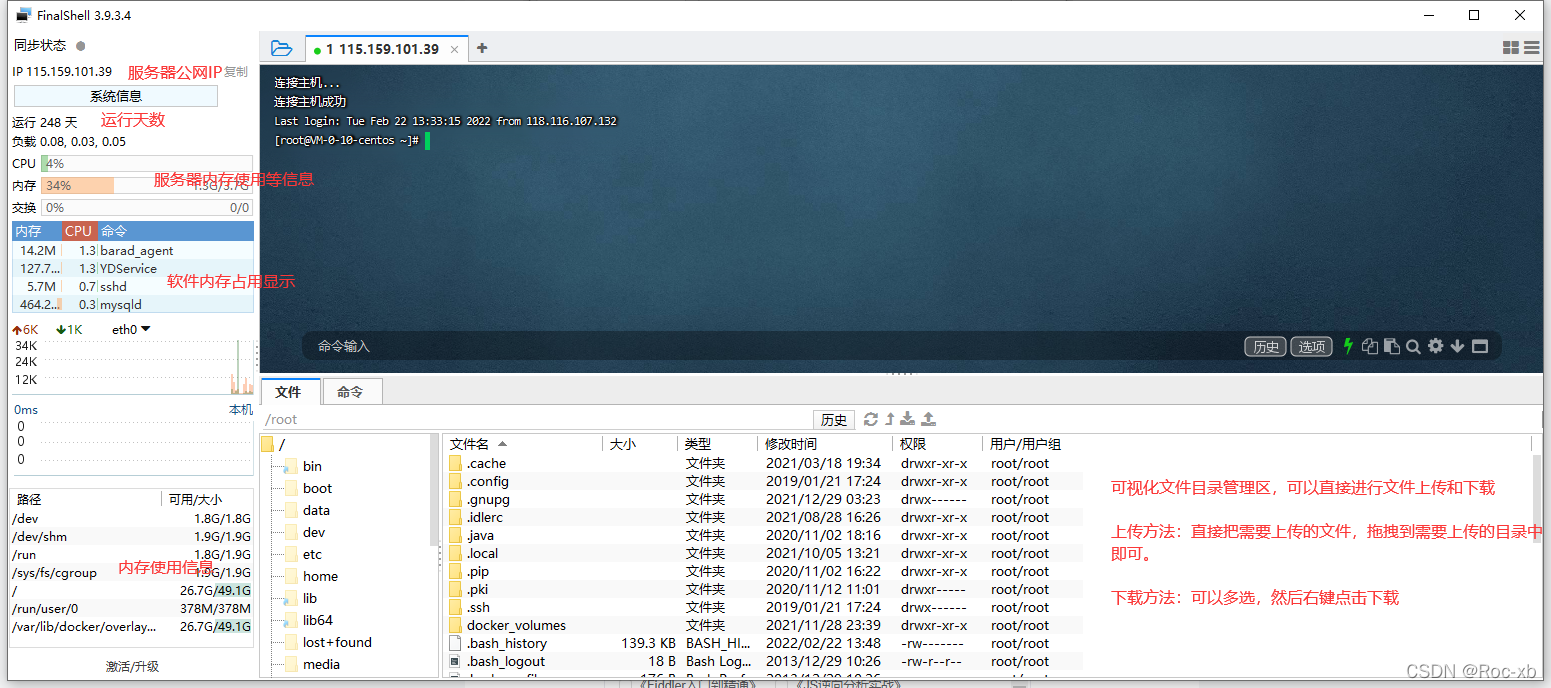The image size is (1551, 688).
Task: Copy the server IP address
Action: 236,72
